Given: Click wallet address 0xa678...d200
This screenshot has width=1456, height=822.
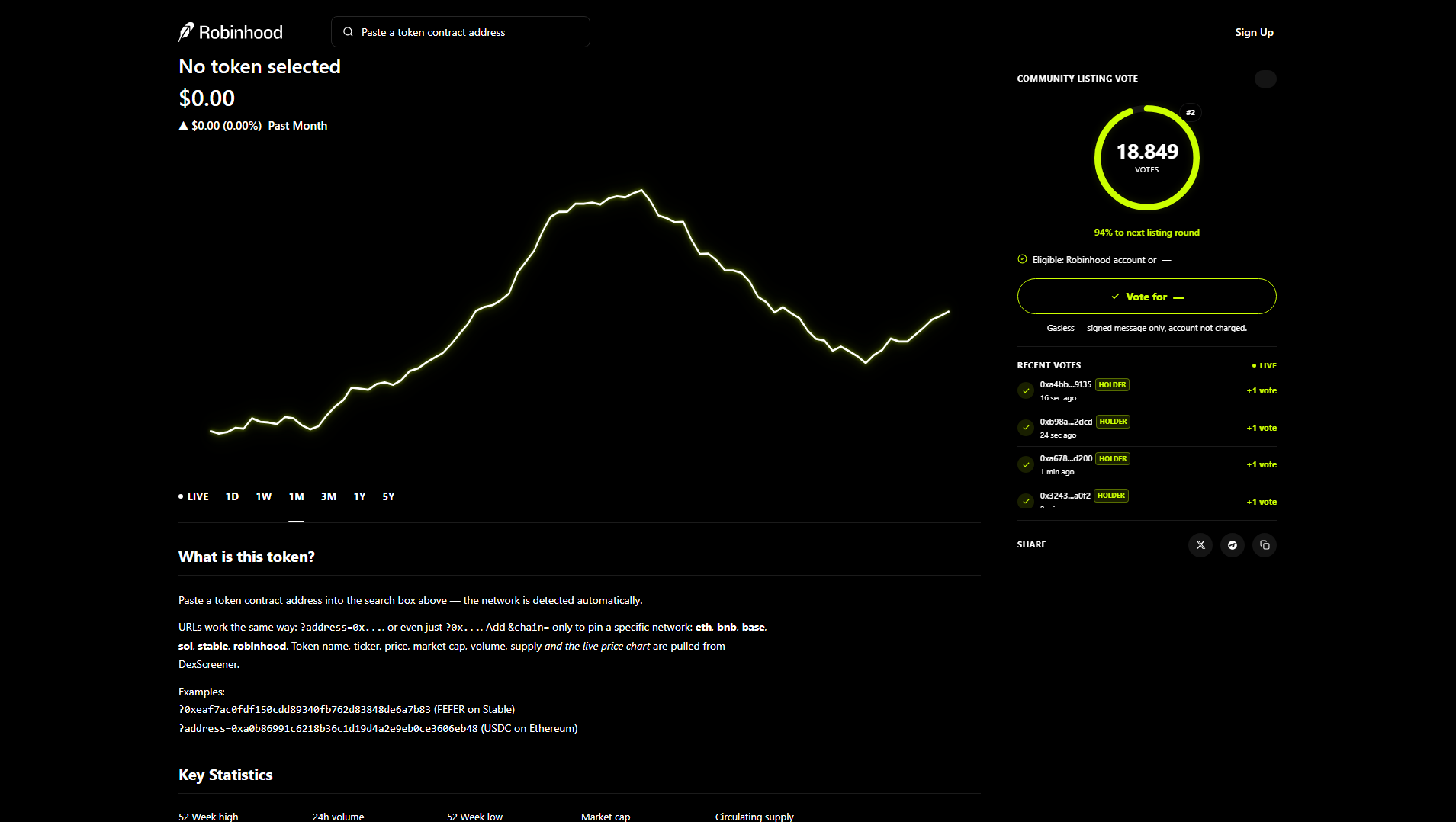Looking at the screenshot, I should pyautogui.click(x=1066, y=458).
